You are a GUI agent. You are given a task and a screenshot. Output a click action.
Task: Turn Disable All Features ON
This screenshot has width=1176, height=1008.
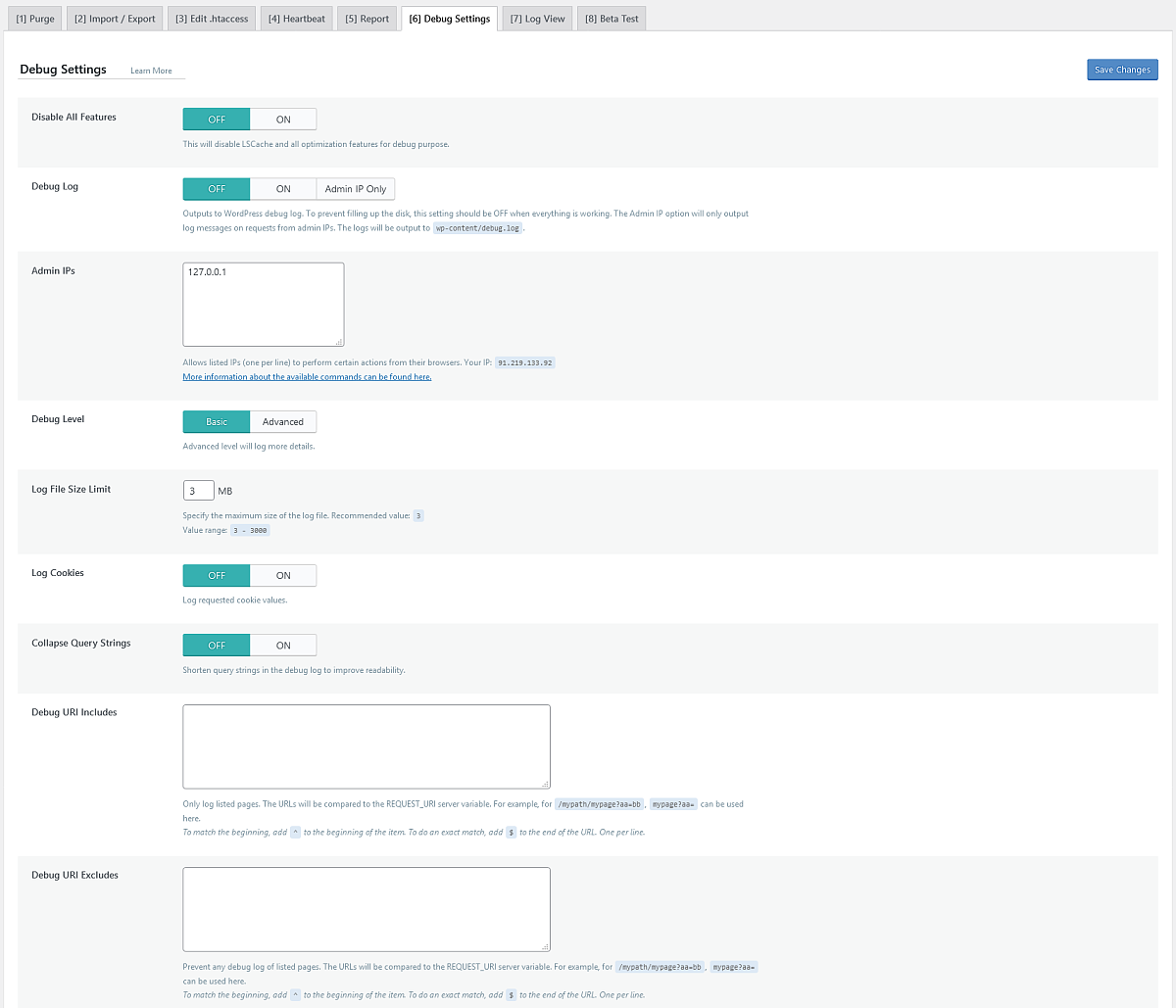point(283,120)
